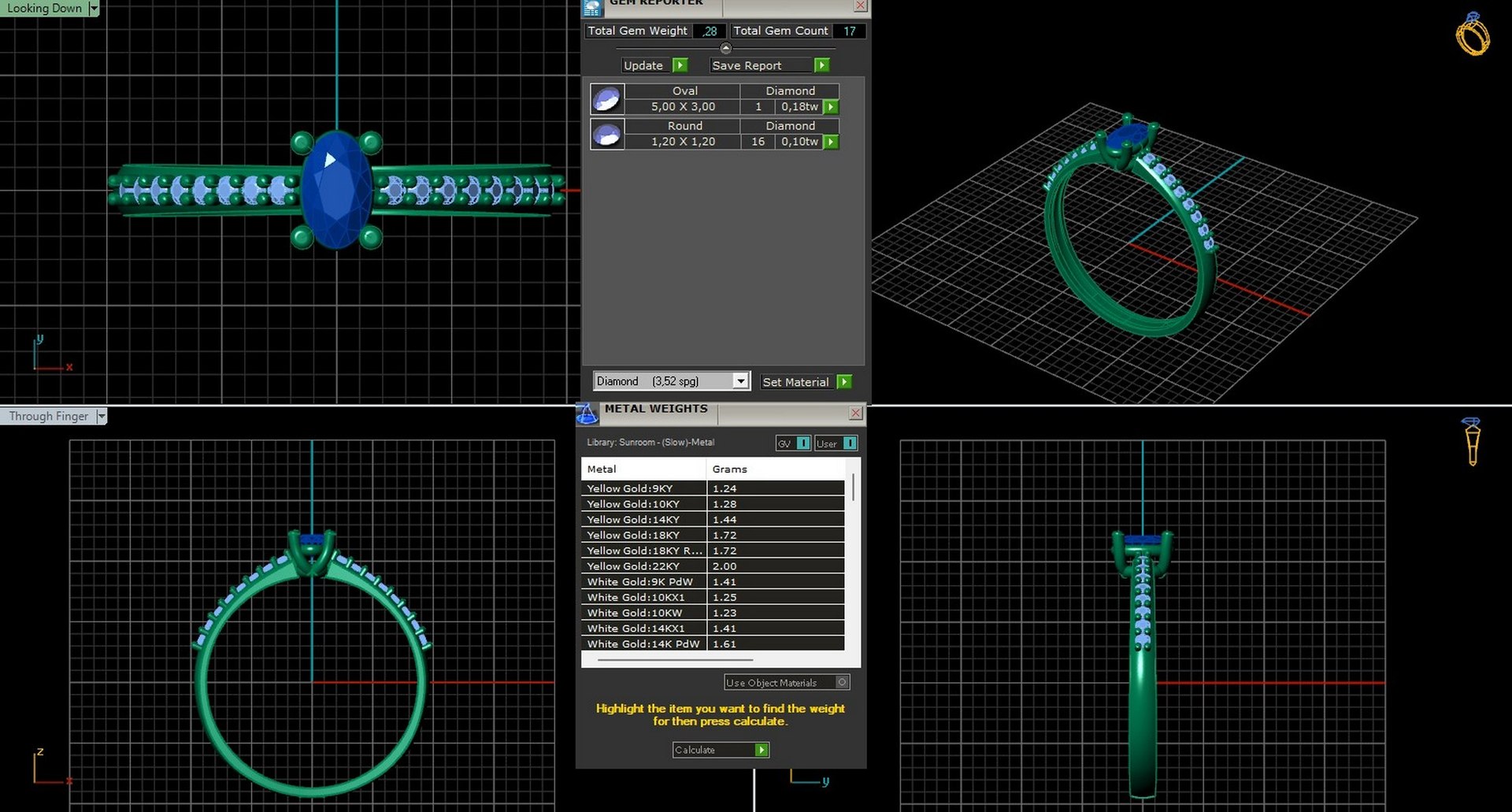Click the side-view ring icon in lower-right viewport

pos(1471,442)
